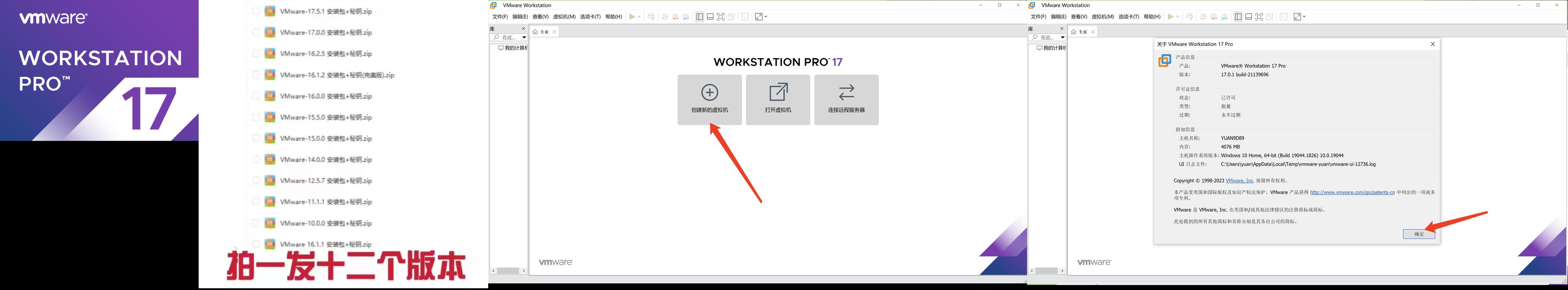This screenshot has width=1568, height=290.
Task: Tick the VMware-16.1.2 zip checkbox
Action: 256,75
